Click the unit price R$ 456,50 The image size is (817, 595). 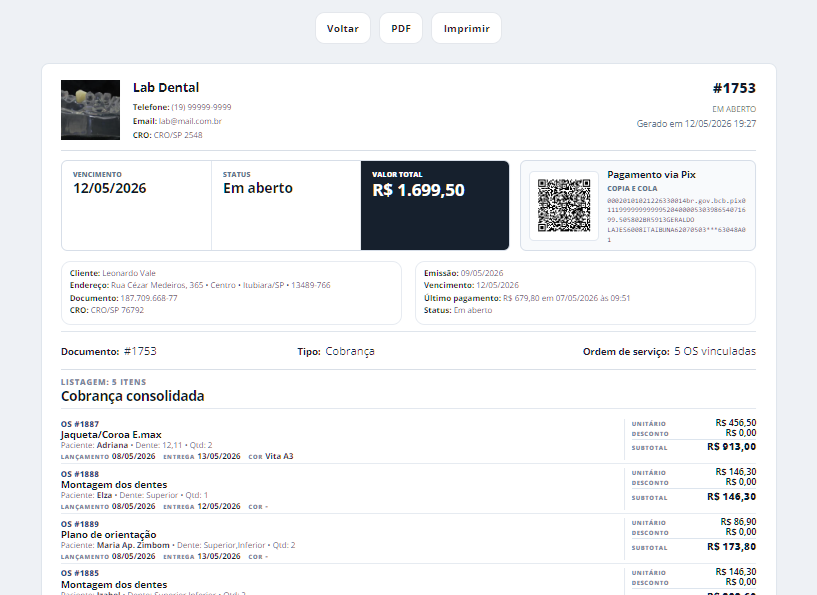pyautogui.click(x=736, y=423)
